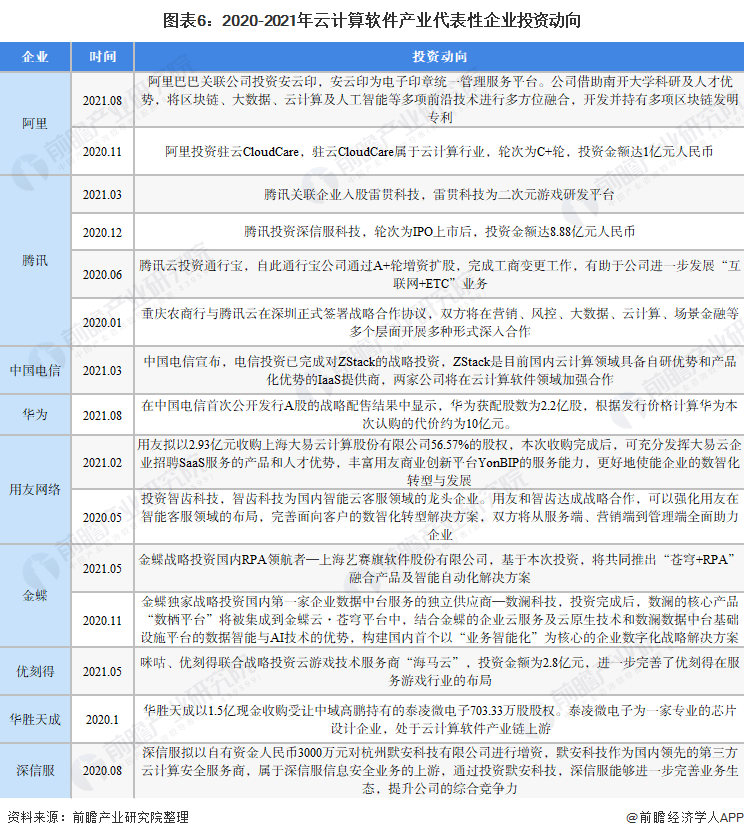This screenshot has width=744, height=838.
Task: Select date '2021.03' in the 雷贯科技 row
Action: [x=102, y=195]
